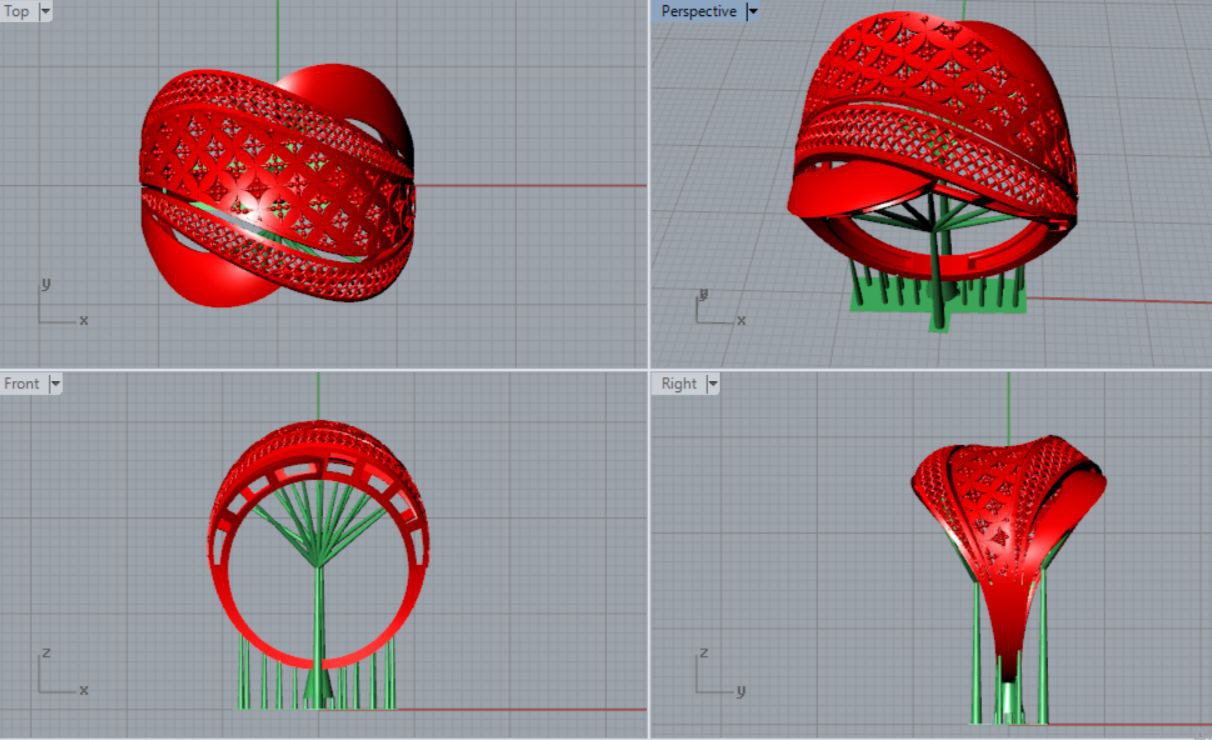Expand the Perspective viewport dropdown arrow
The width and height of the screenshot is (1212, 740).
(x=753, y=12)
